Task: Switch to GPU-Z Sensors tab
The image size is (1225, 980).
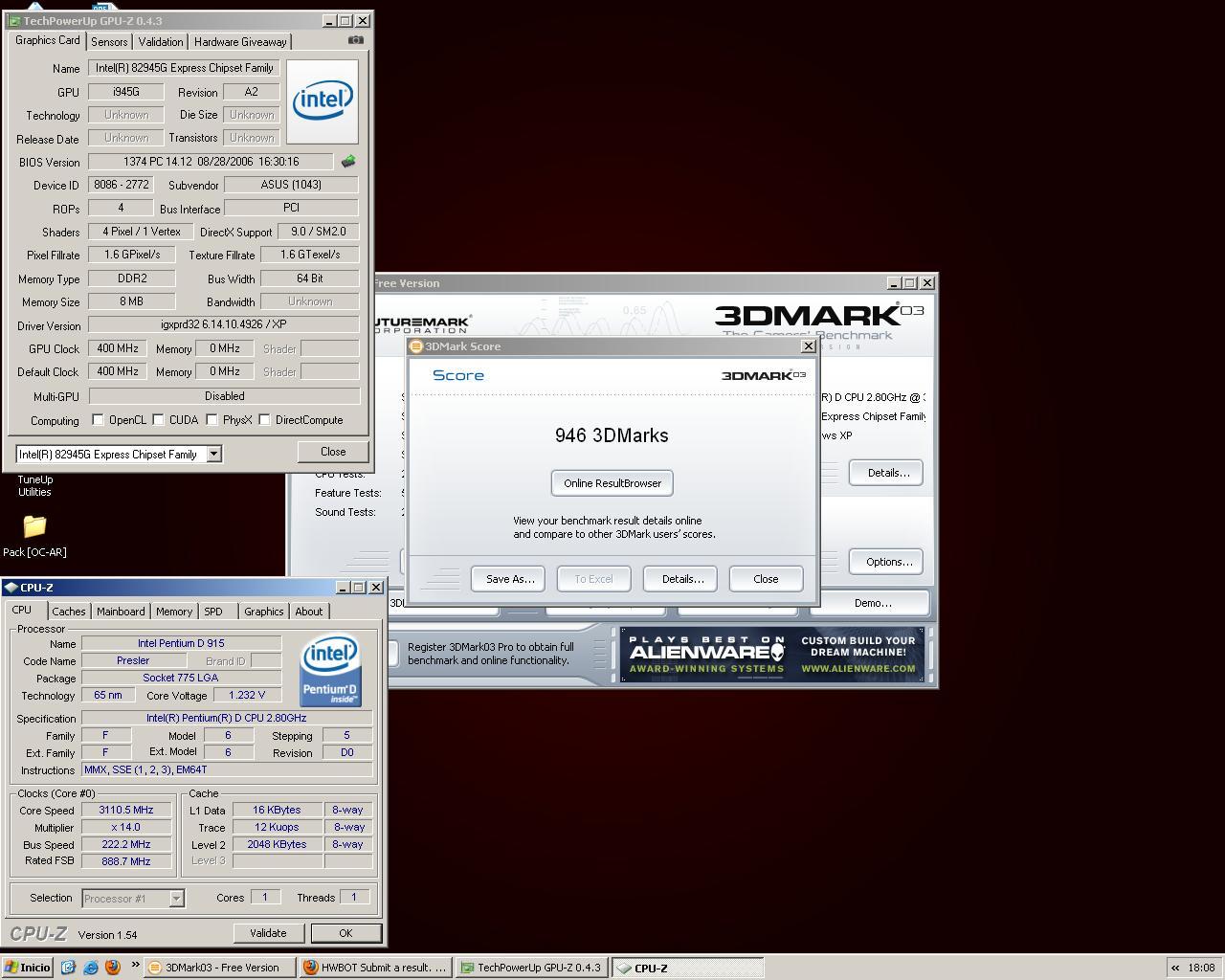Action: click(x=109, y=42)
